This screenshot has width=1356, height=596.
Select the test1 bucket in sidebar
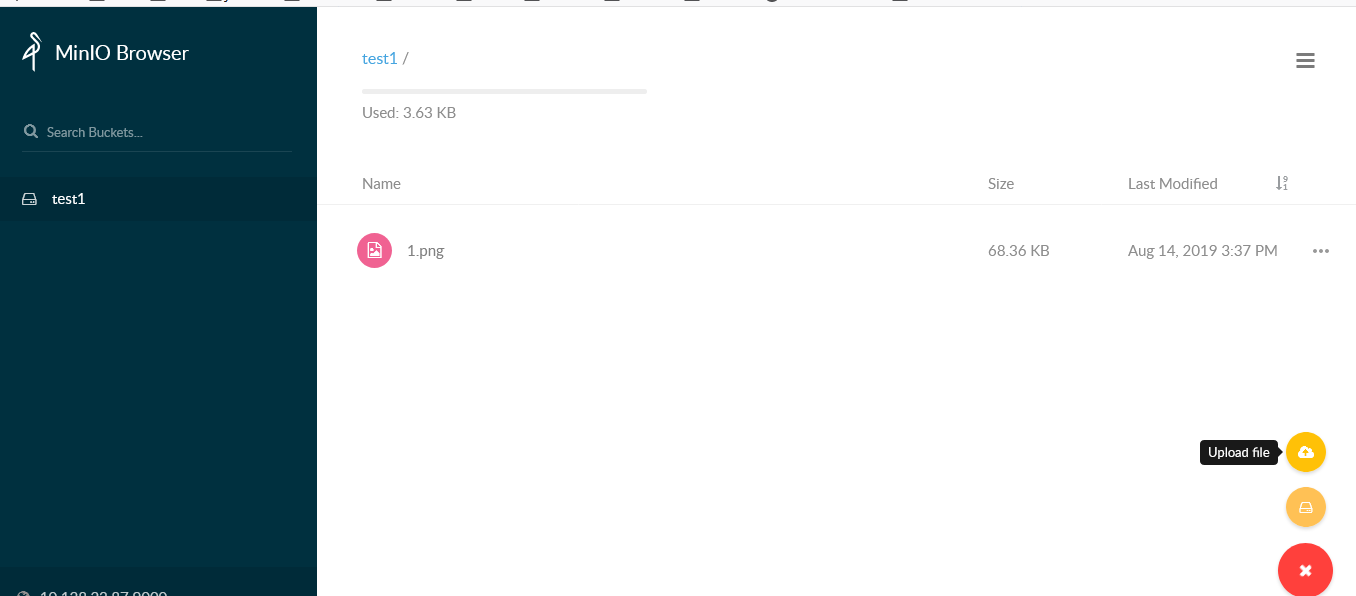tap(68, 199)
